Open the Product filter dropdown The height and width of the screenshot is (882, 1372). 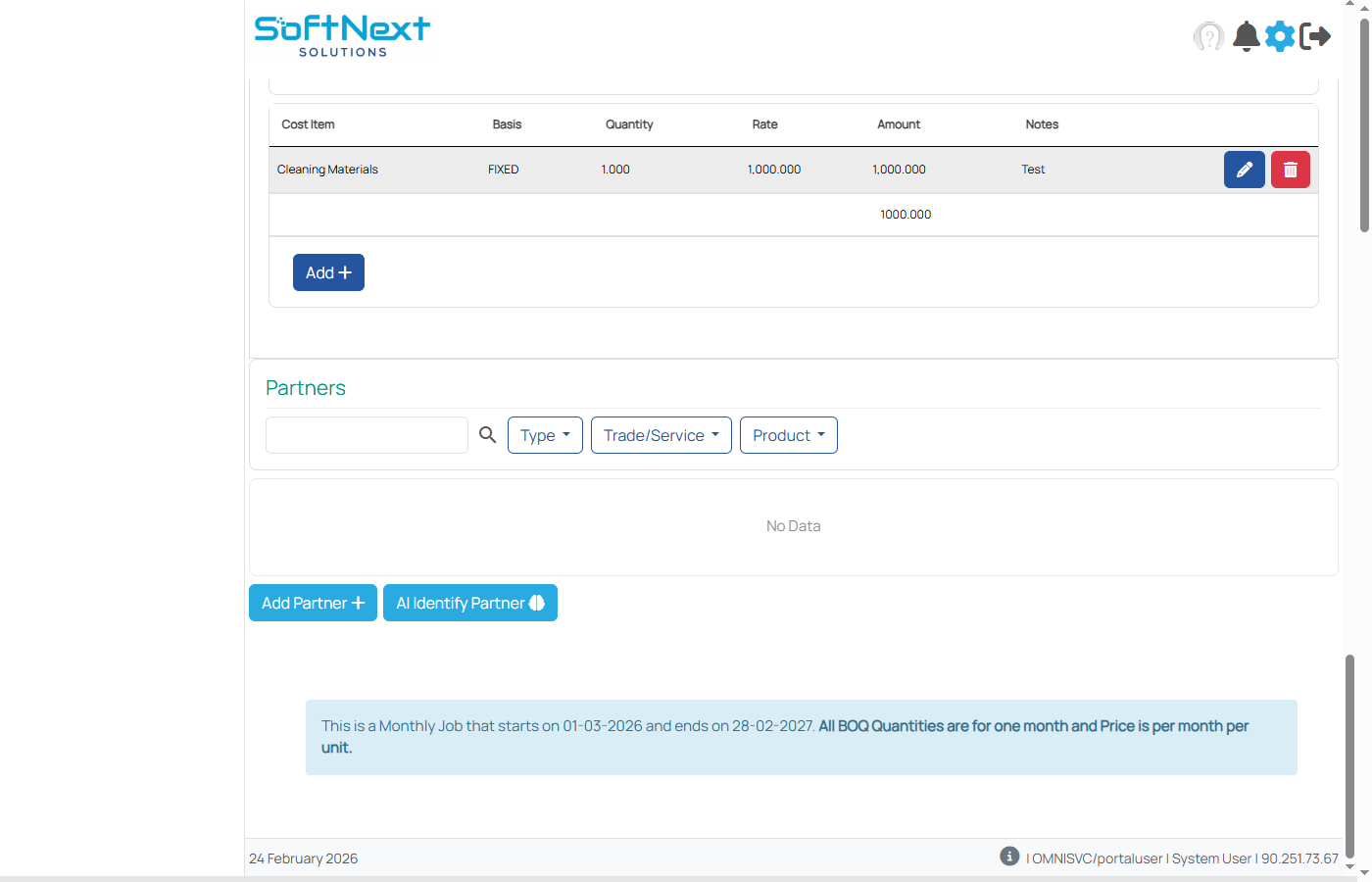pyautogui.click(x=789, y=434)
